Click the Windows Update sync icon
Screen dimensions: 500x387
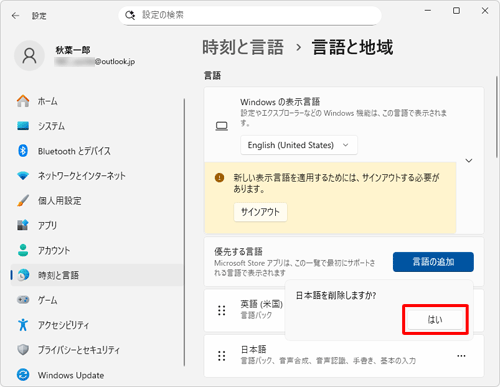[x=23, y=375]
